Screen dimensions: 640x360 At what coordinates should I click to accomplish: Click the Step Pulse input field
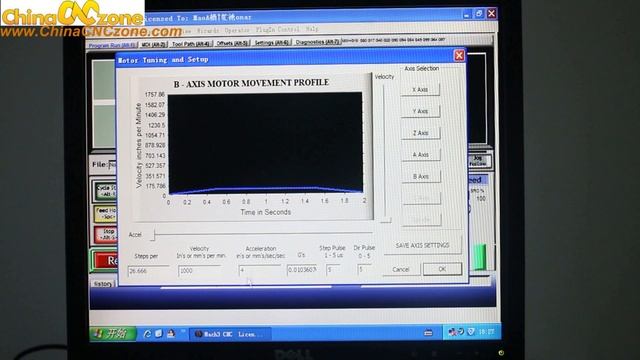334,269
